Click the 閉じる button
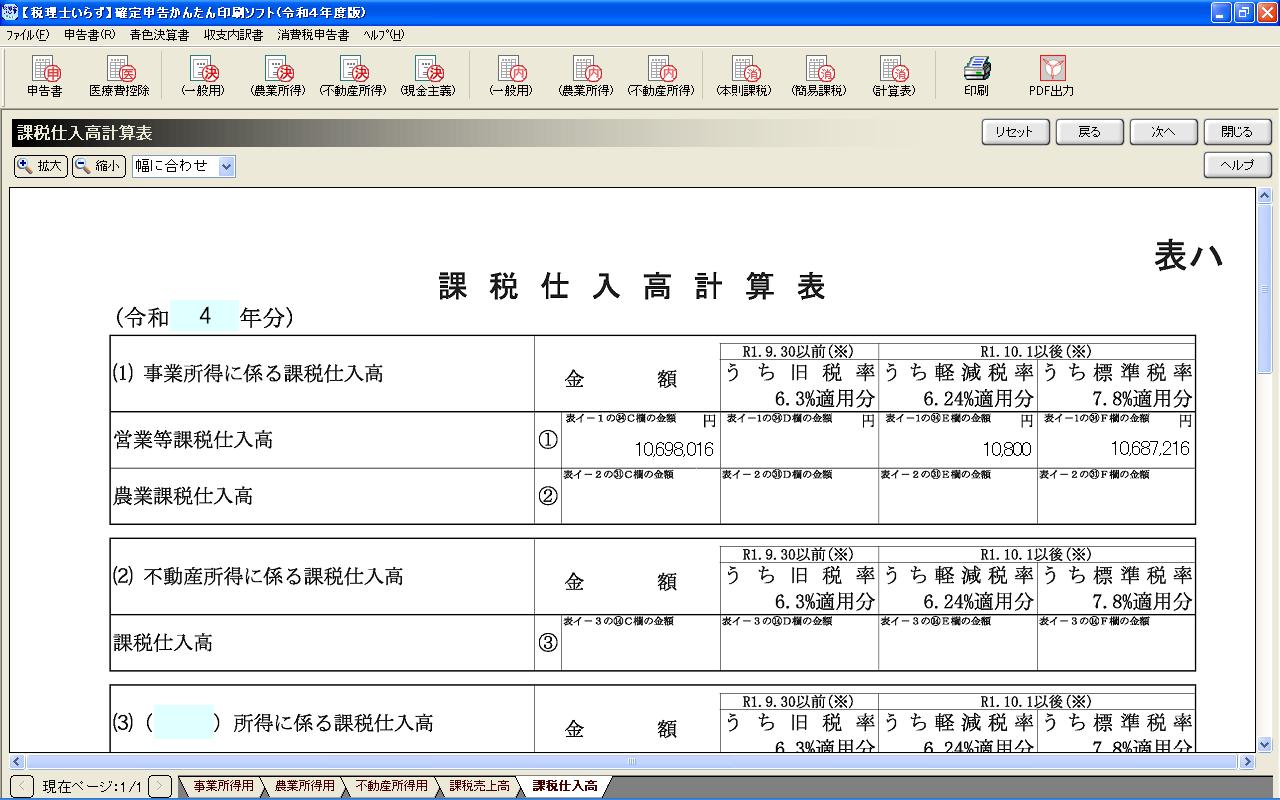Screen dimensions: 1280x800 coord(1237,132)
